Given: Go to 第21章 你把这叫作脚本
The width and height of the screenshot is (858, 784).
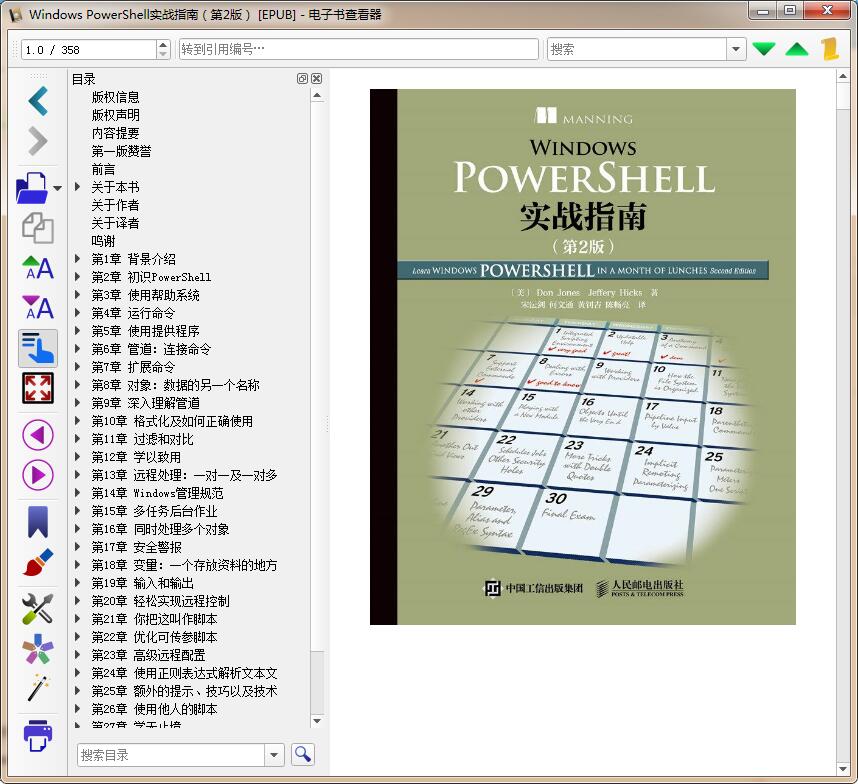Looking at the screenshot, I should coord(154,619).
